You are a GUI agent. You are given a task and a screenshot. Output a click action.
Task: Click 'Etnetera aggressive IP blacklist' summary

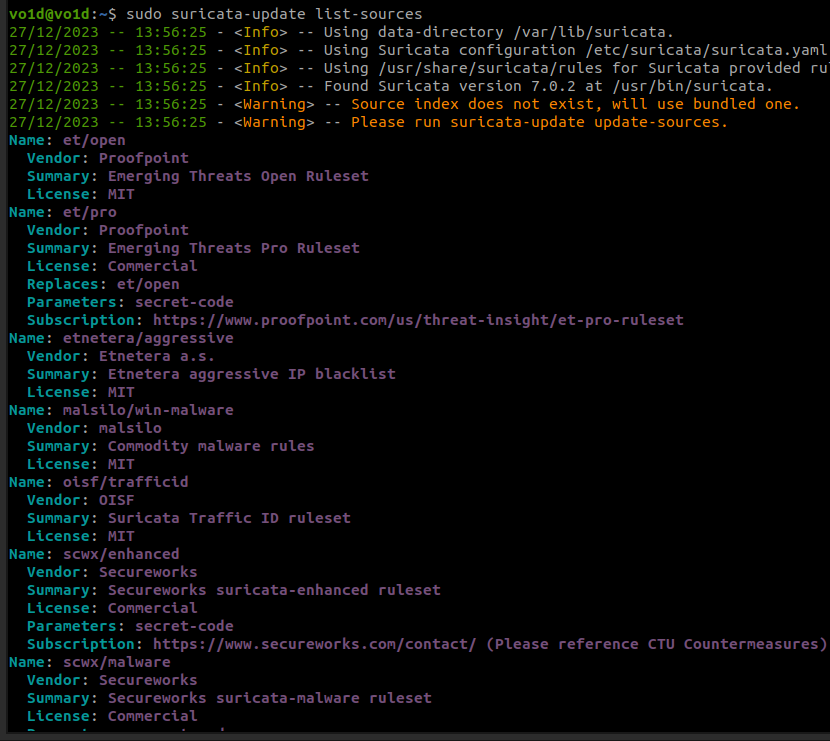click(252, 374)
